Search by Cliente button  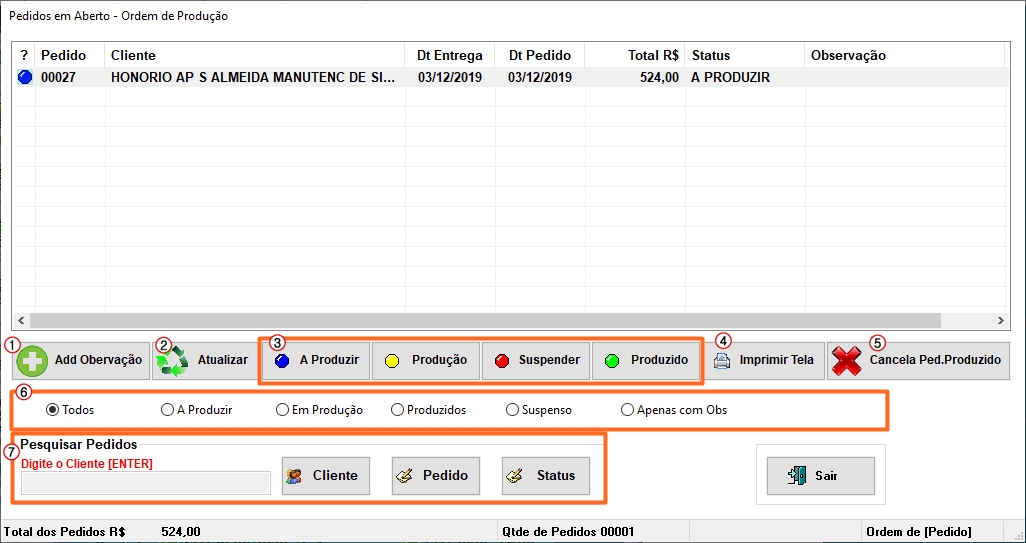325,476
